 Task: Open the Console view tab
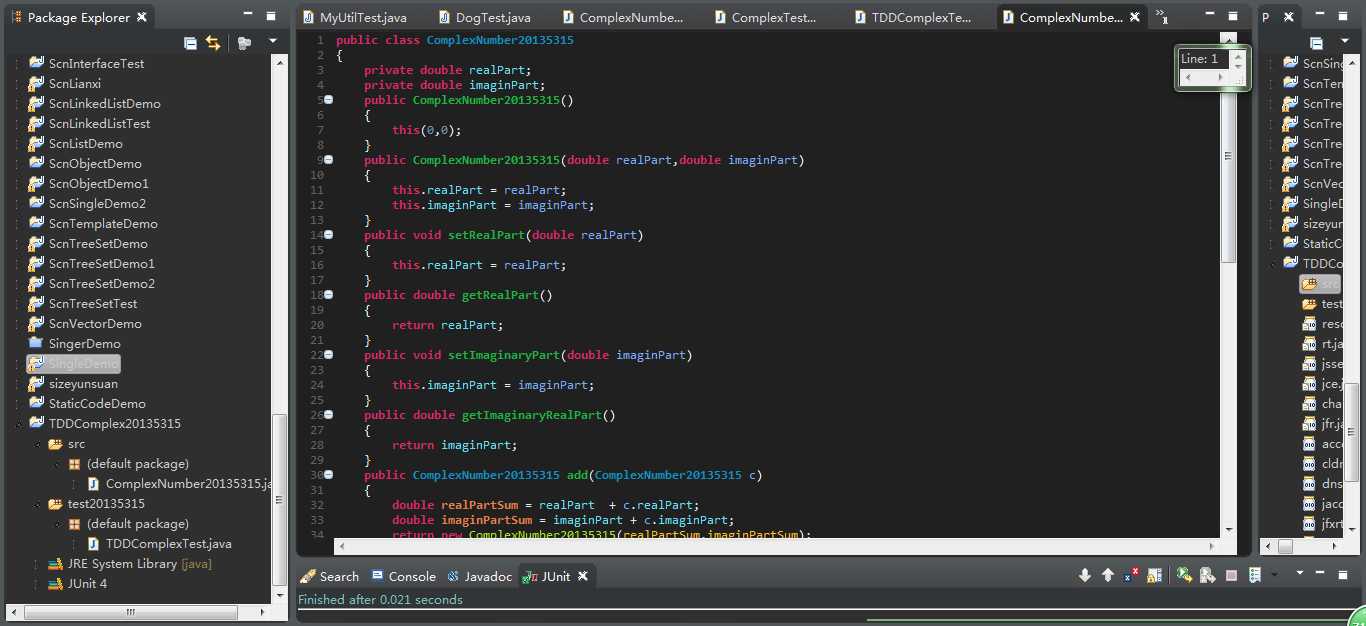coord(403,576)
